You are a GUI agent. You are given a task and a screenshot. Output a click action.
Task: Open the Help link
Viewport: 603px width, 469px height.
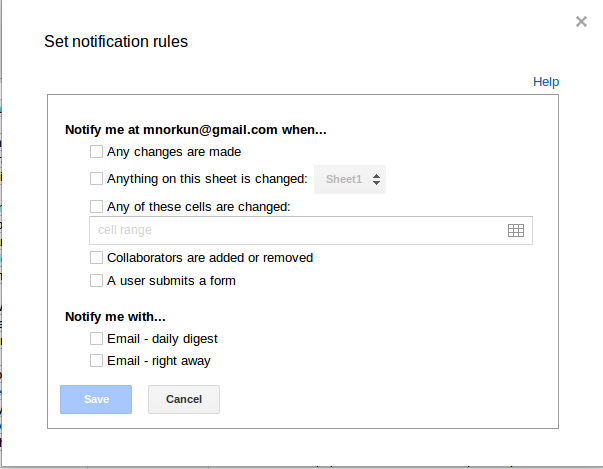[x=546, y=82]
